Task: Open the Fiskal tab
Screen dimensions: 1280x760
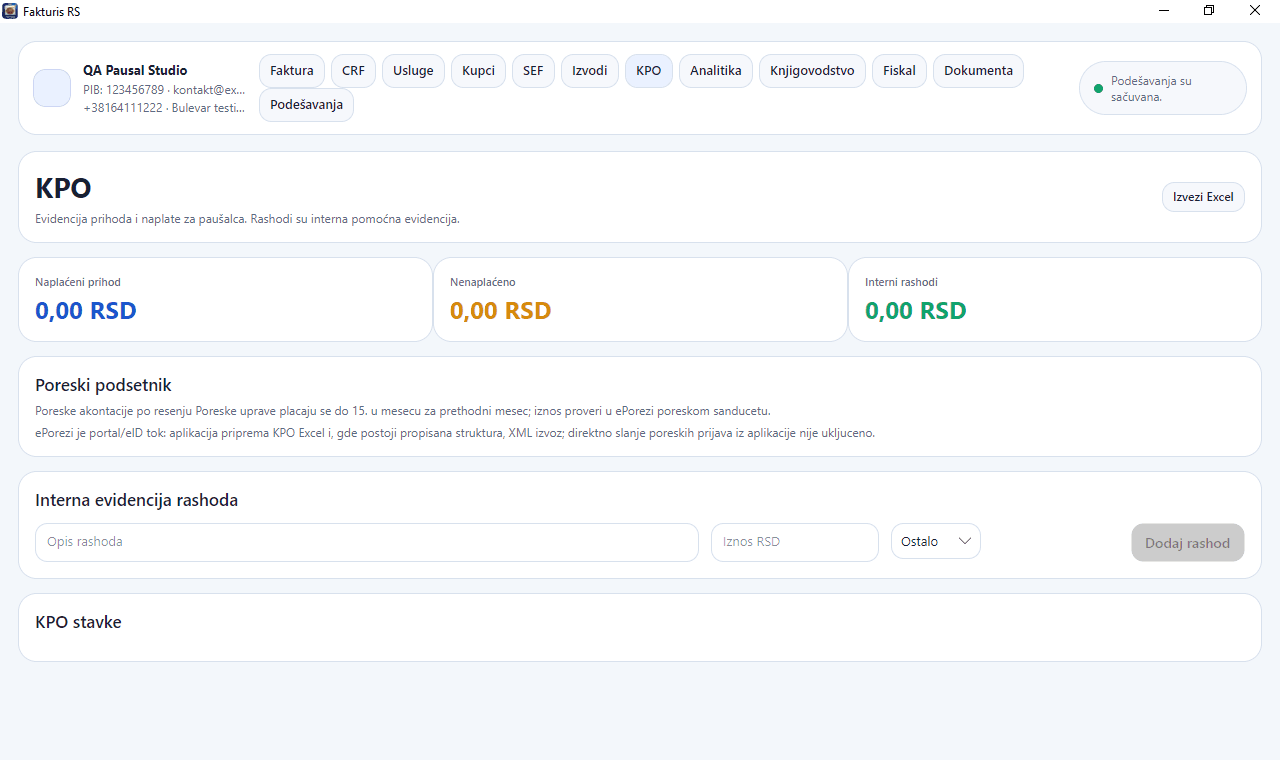Action: [x=899, y=71]
